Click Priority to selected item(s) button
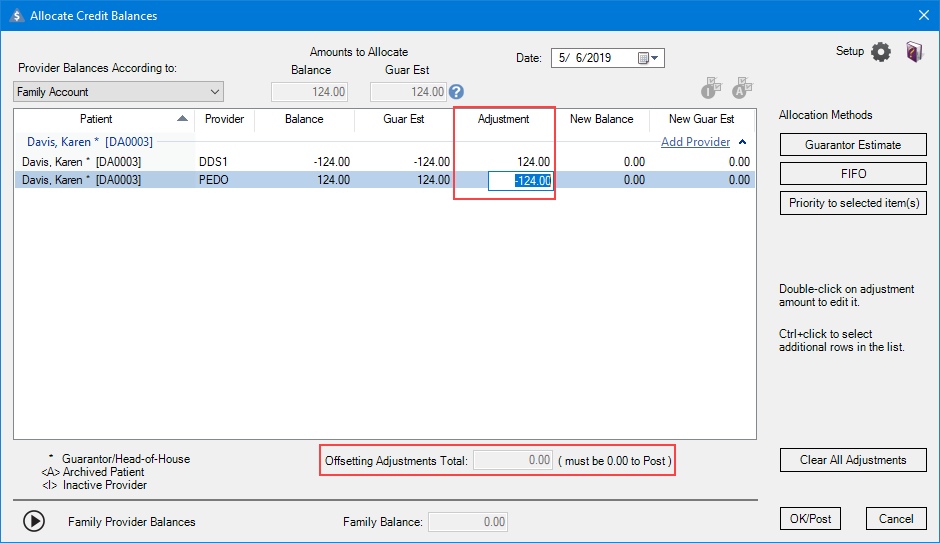The width and height of the screenshot is (940, 543). (853, 203)
